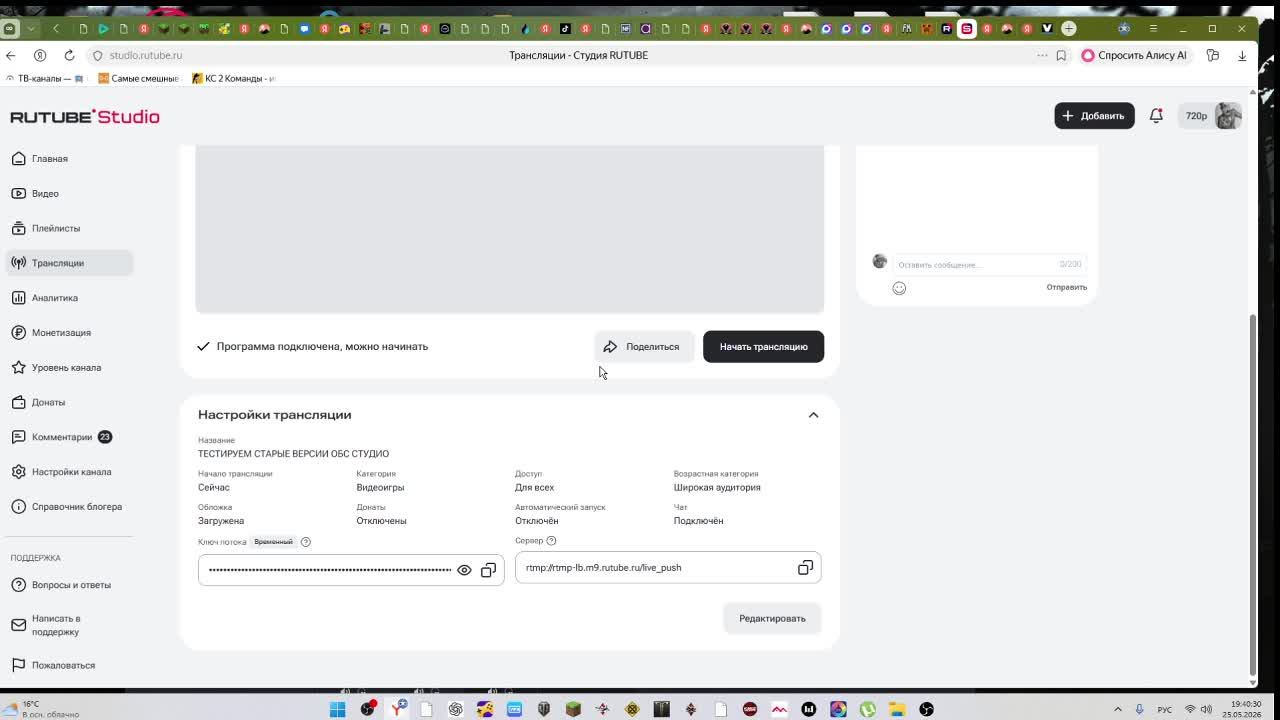The width and height of the screenshot is (1280, 720).
Task: Click the stream preview placeholder area
Action: 509,229
